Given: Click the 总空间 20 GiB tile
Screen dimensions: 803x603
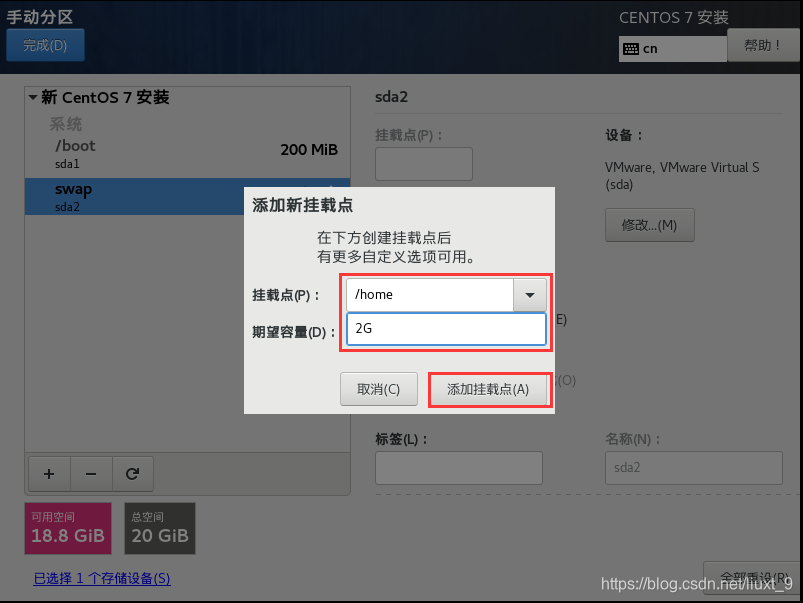Looking at the screenshot, I should 159,528.
